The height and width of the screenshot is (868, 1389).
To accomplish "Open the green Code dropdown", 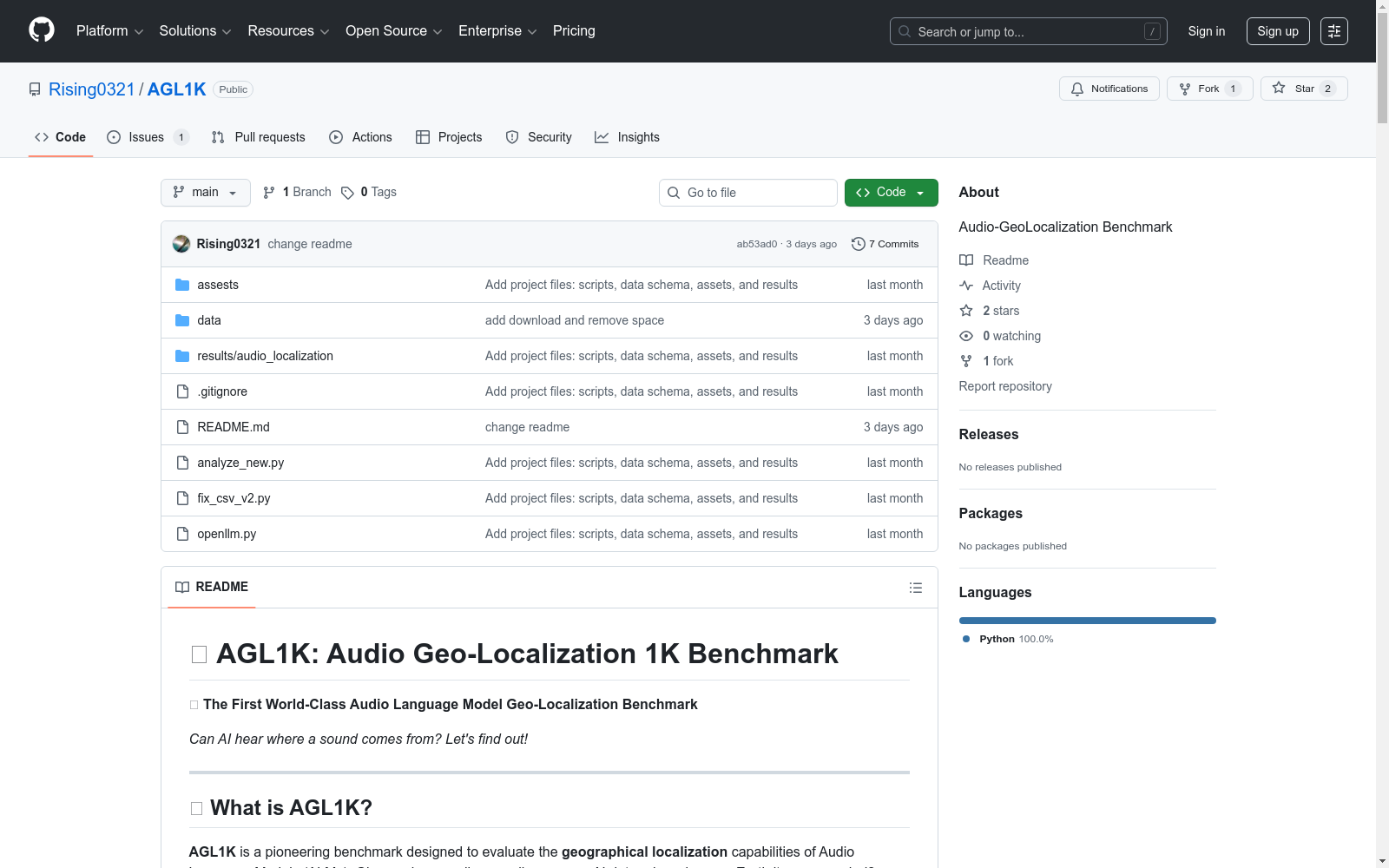I will (892, 193).
